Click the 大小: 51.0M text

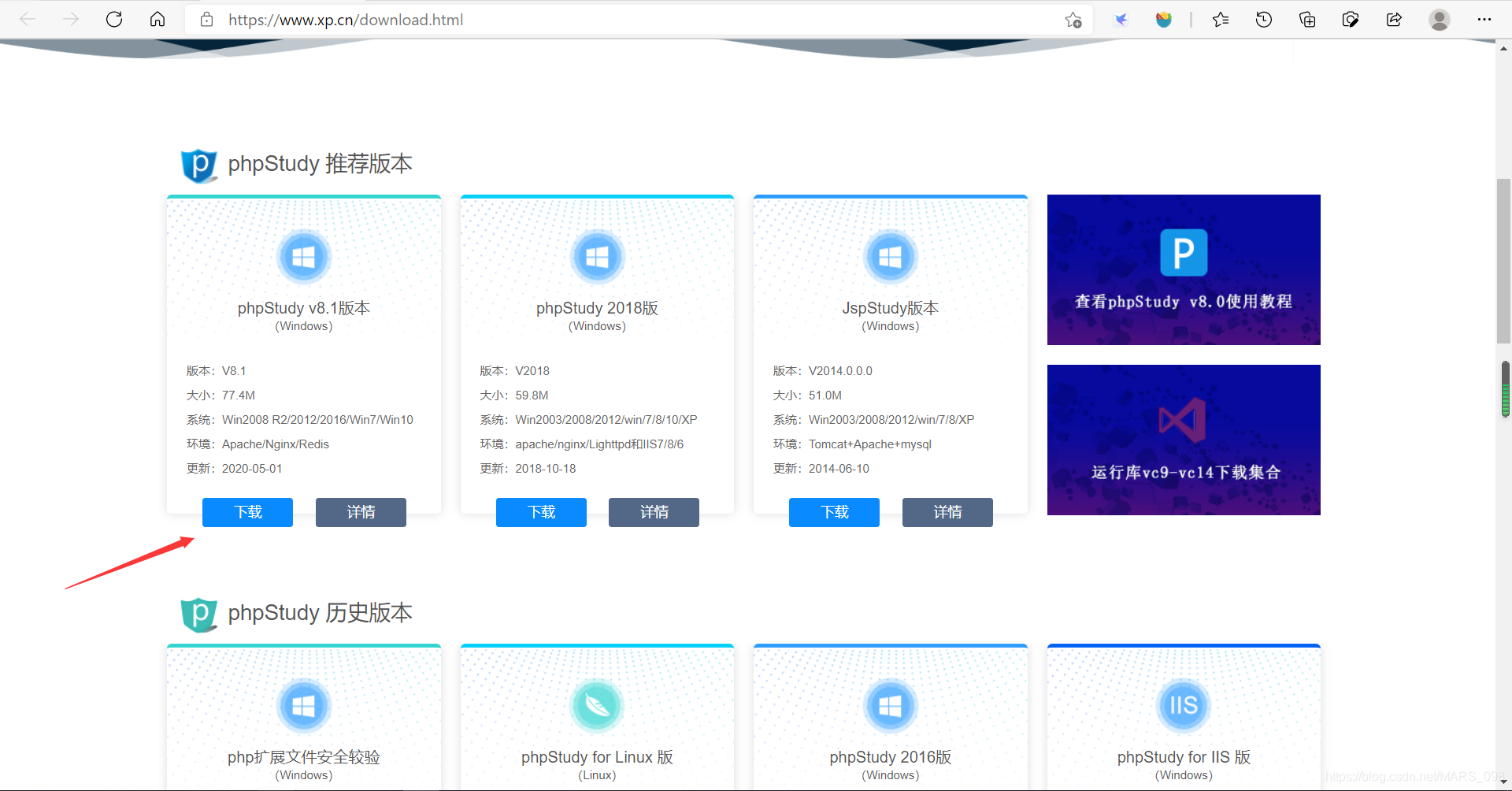[x=807, y=395]
